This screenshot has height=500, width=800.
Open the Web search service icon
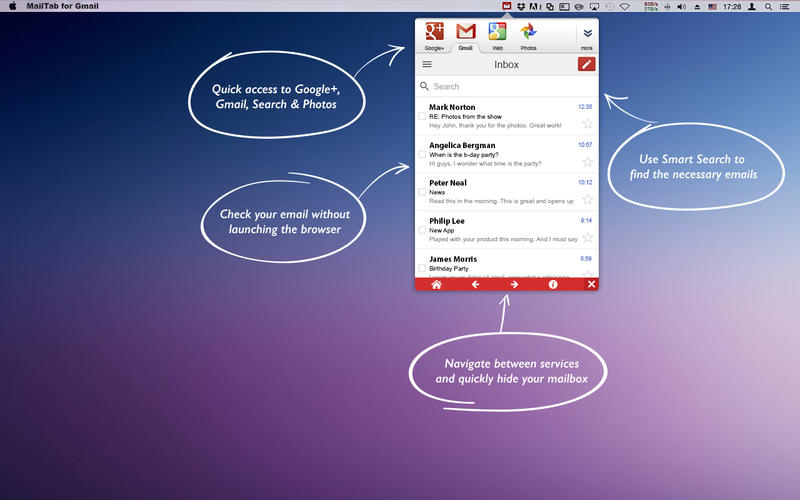[497, 32]
